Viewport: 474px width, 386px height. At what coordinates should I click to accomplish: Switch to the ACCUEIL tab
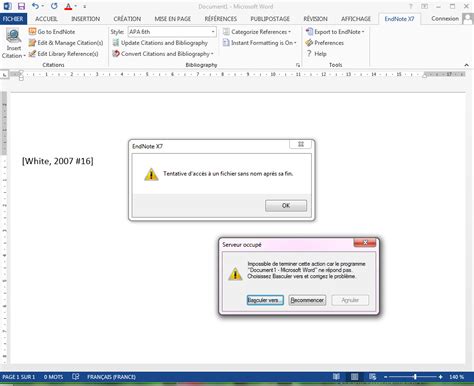point(46,19)
